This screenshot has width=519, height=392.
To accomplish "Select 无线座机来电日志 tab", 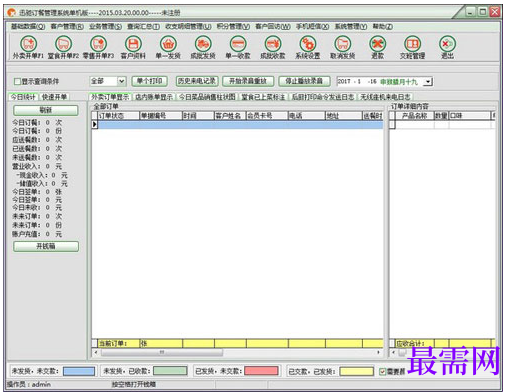I will (385, 97).
